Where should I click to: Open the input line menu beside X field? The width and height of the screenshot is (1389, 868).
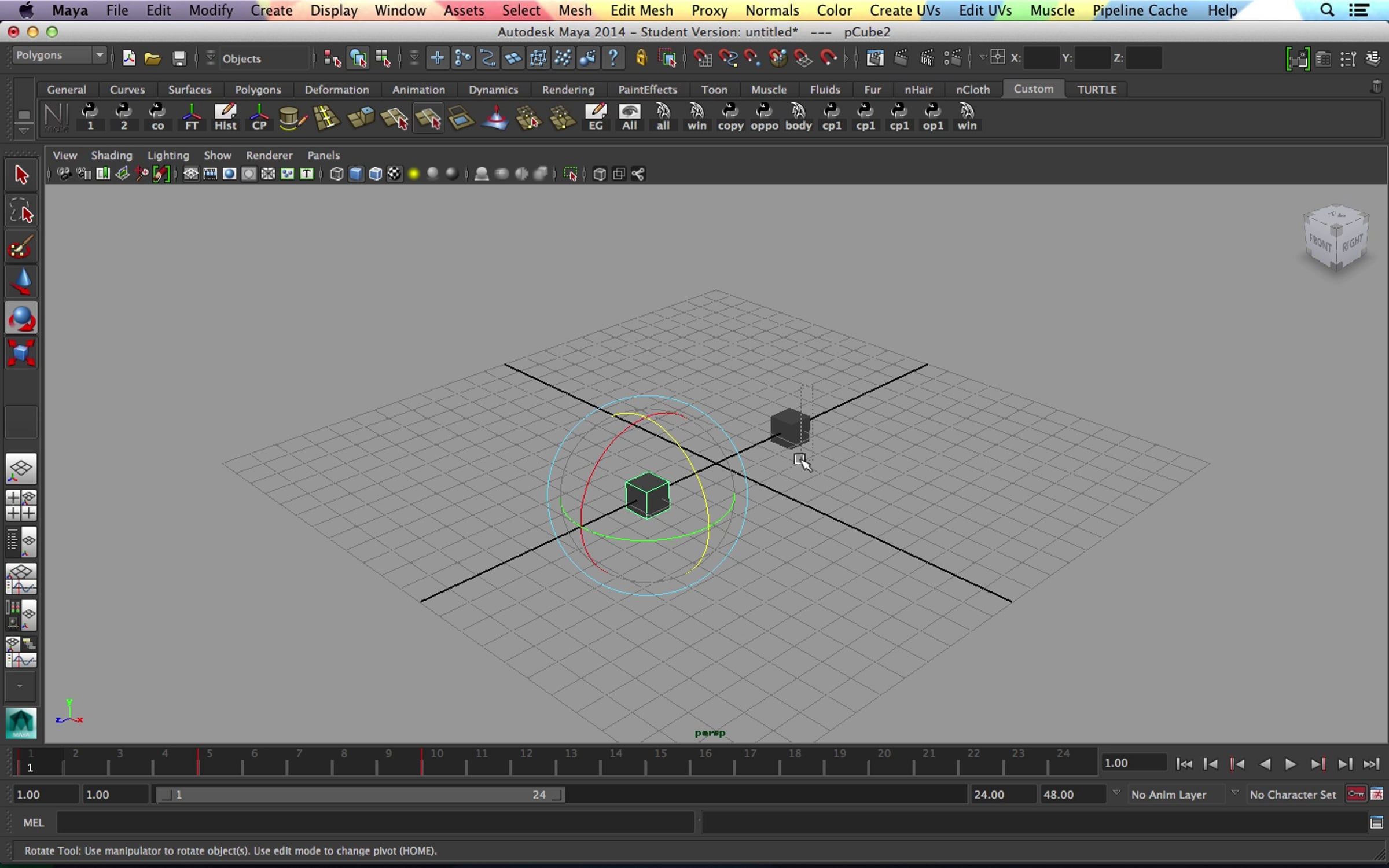point(983,57)
